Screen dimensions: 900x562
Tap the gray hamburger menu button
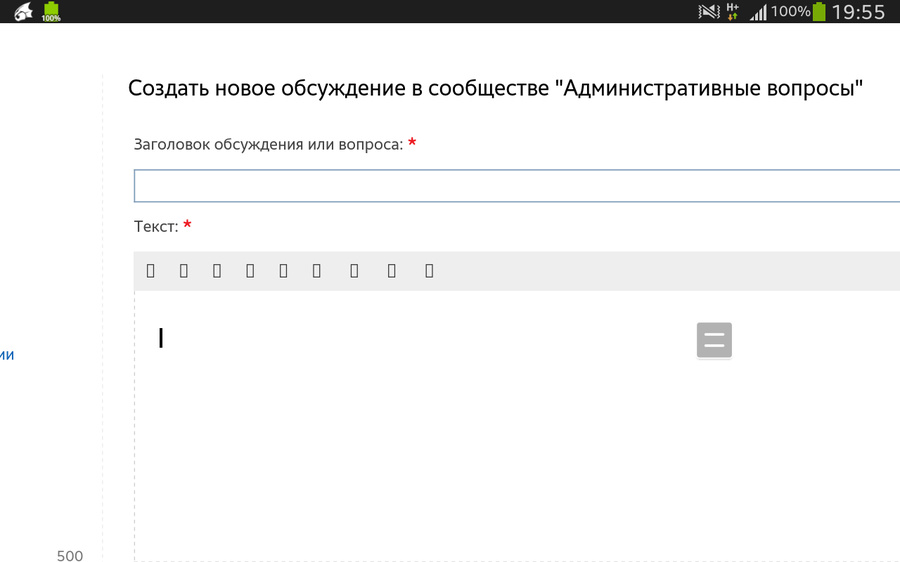coord(714,340)
